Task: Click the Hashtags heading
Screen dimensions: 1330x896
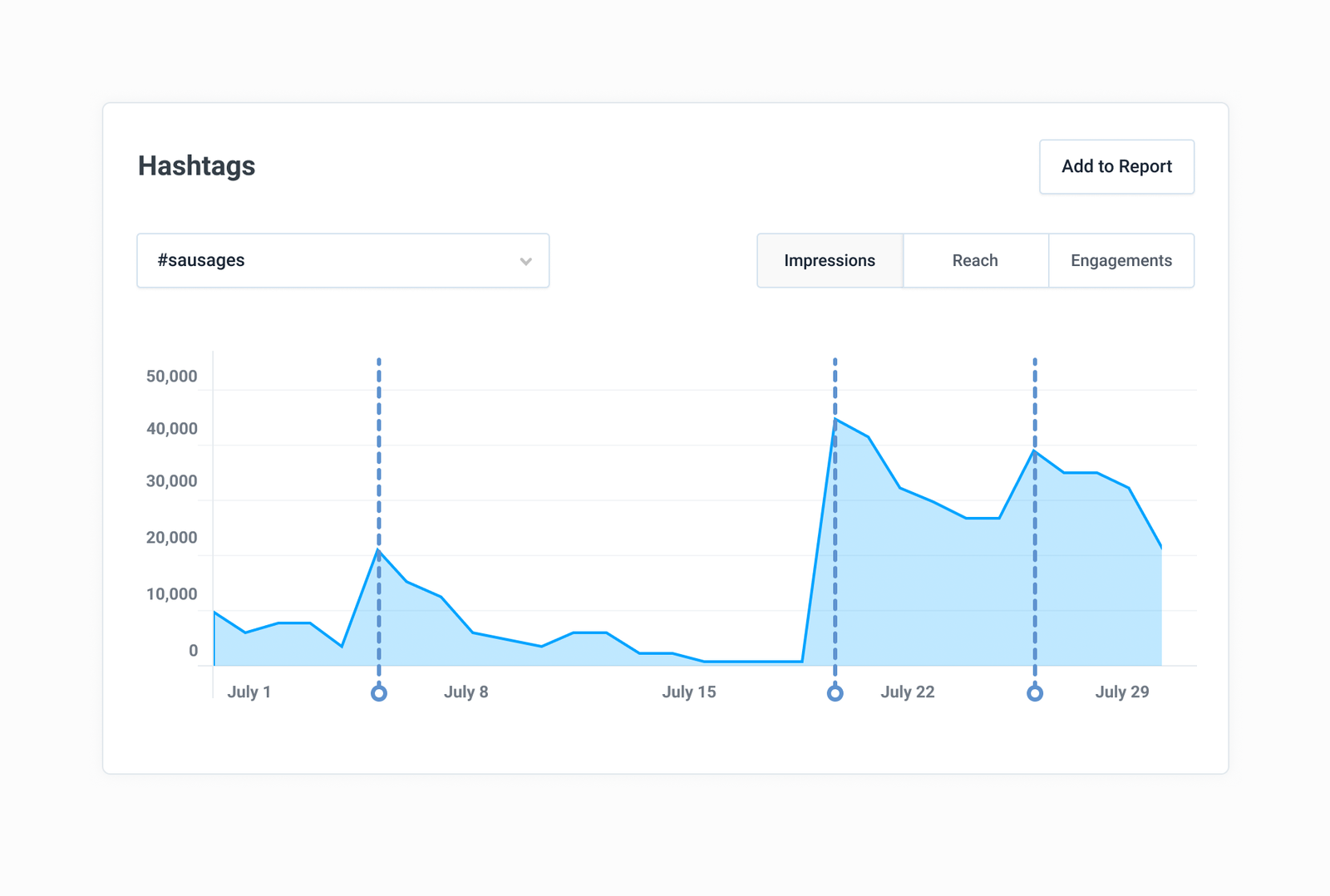Action: pyautogui.click(x=197, y=165)
